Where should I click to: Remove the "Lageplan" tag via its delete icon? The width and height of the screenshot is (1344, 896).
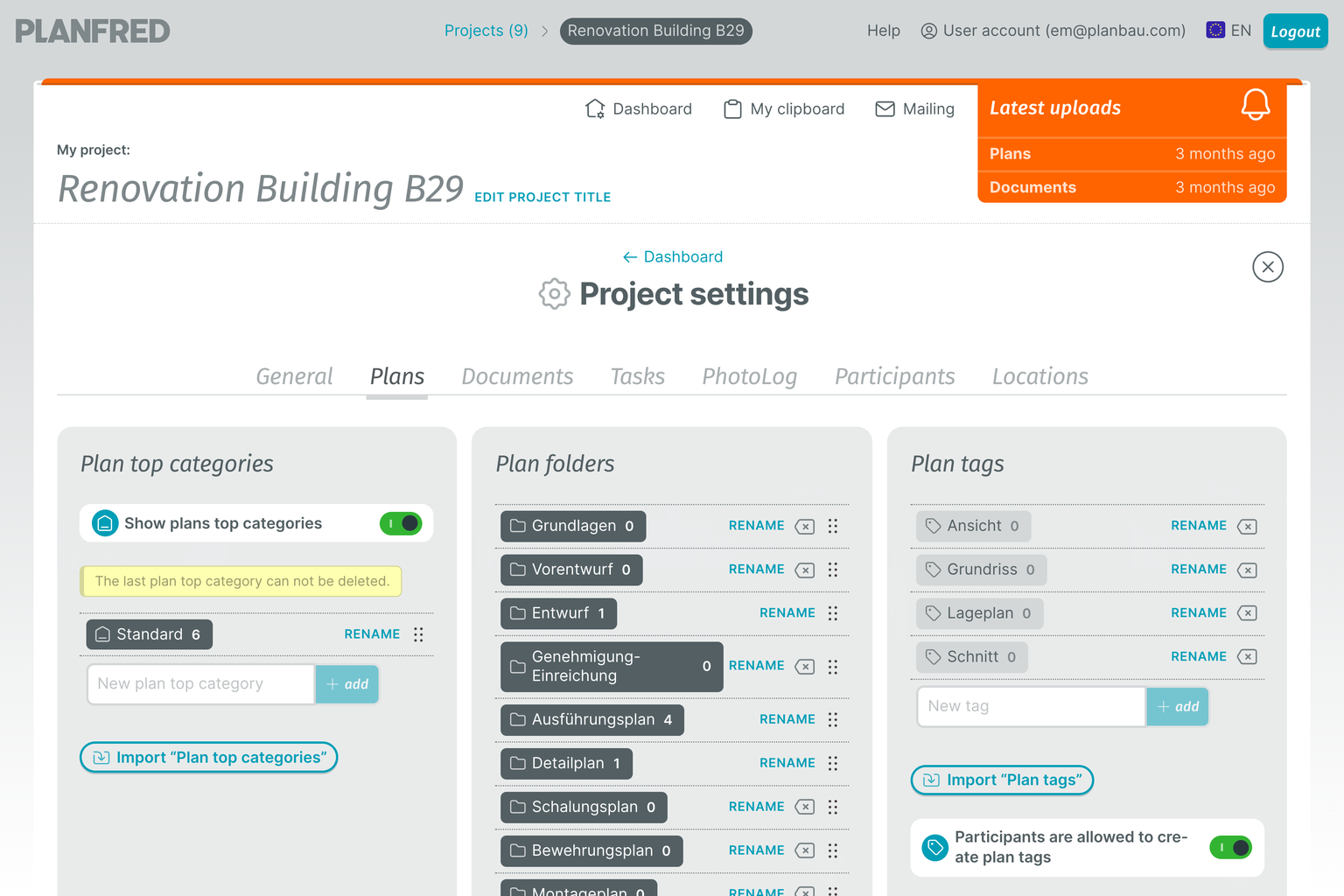click(x=1248, y=613)
